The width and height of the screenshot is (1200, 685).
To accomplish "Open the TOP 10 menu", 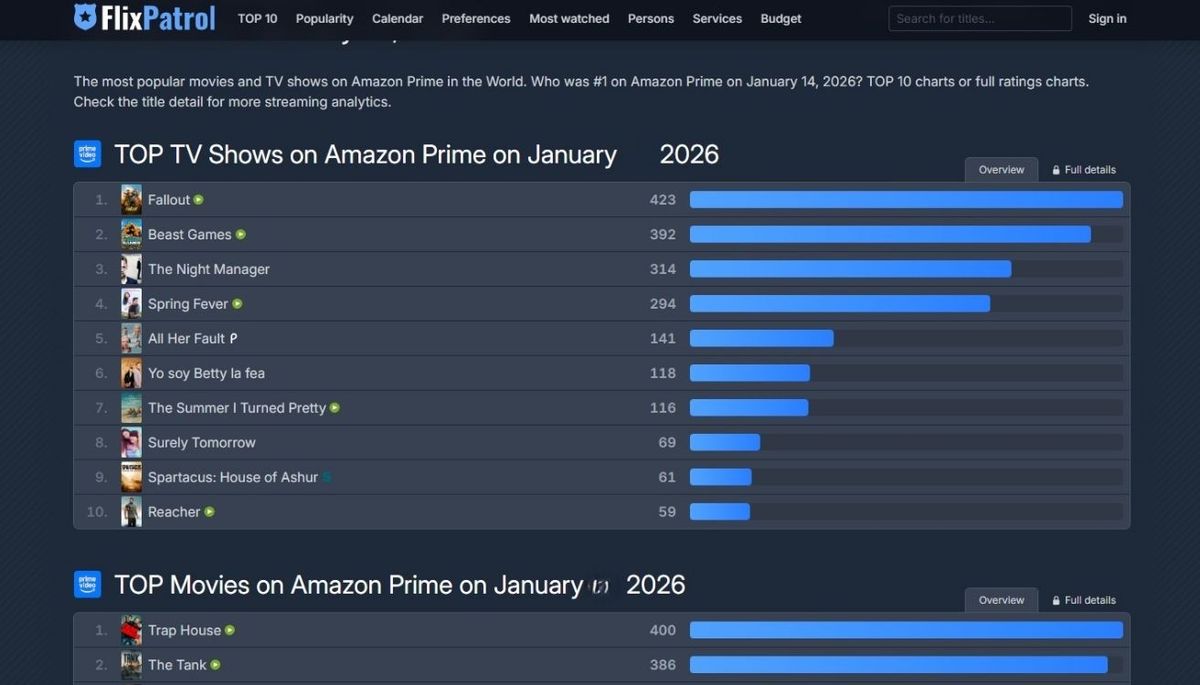I will 257,18.
